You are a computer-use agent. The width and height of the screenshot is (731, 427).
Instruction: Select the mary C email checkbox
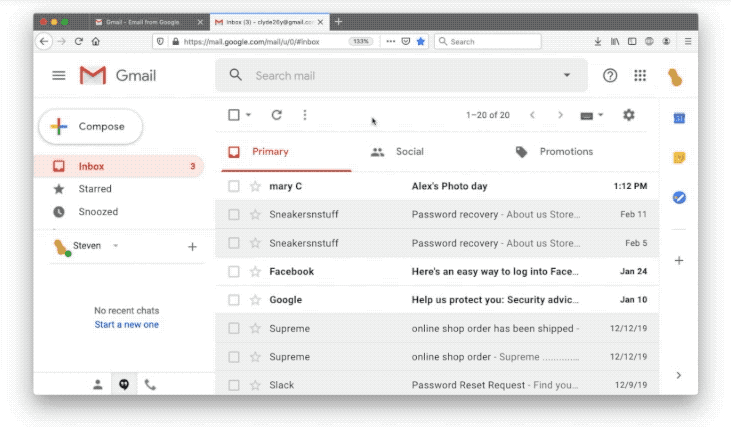(x=234, y=186)
